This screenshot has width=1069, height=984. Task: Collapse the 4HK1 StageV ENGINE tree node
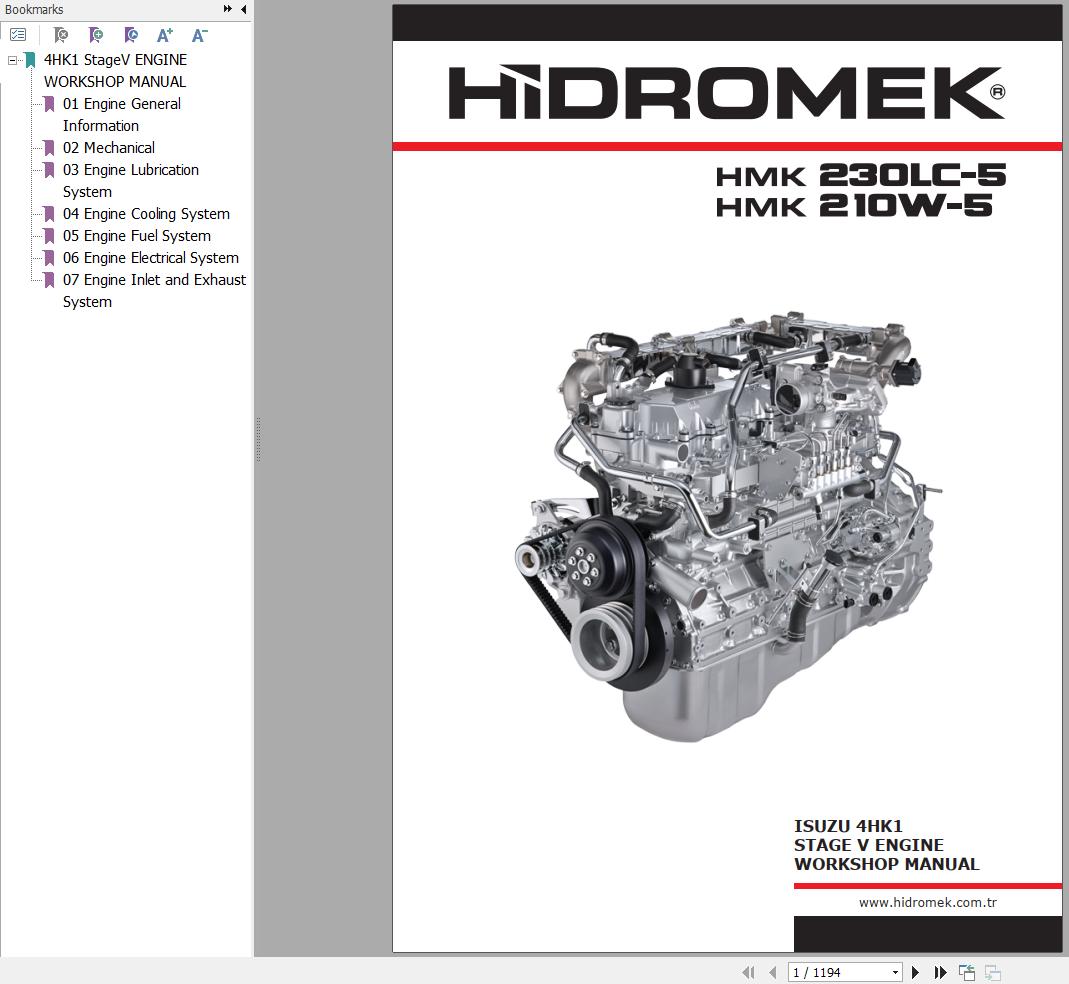13,60
